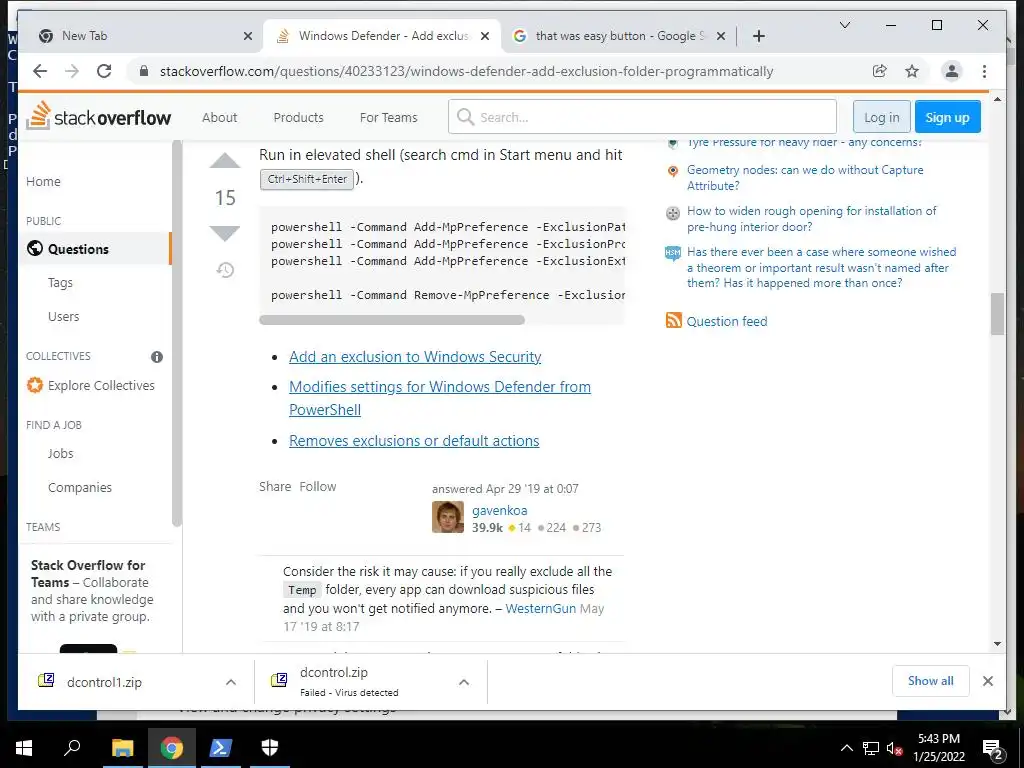The height and width of the screenshot is (768, 1024).
Task: Click Share under the answer
Action: tap(275, 487)
